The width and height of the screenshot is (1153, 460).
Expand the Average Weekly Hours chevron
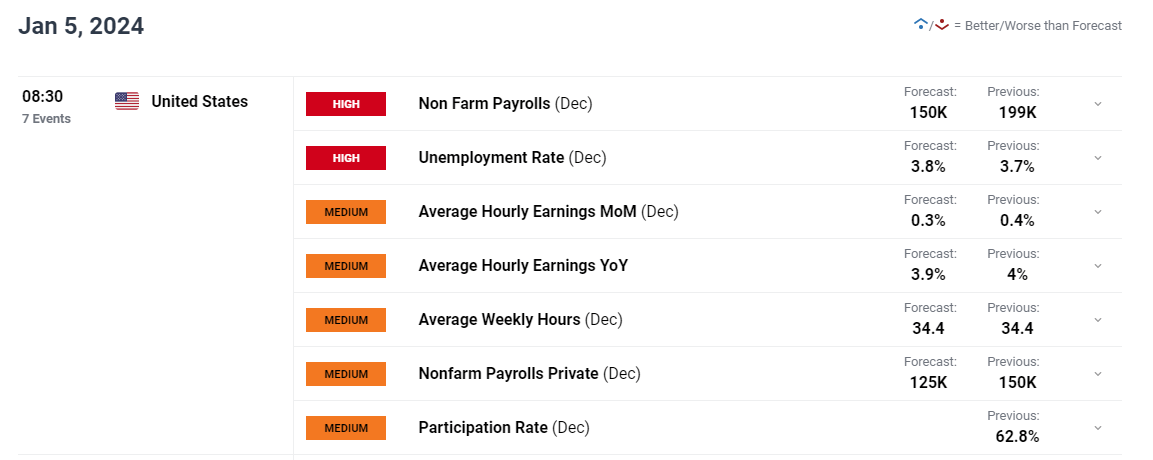click(x=1097, y=320)
